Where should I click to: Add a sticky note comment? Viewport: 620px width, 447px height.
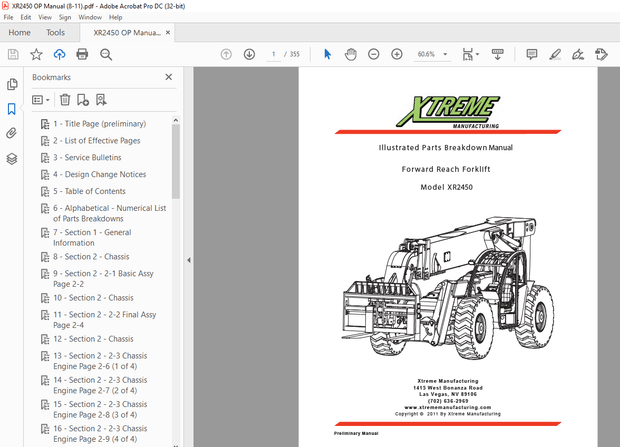(x=531, y=54)
